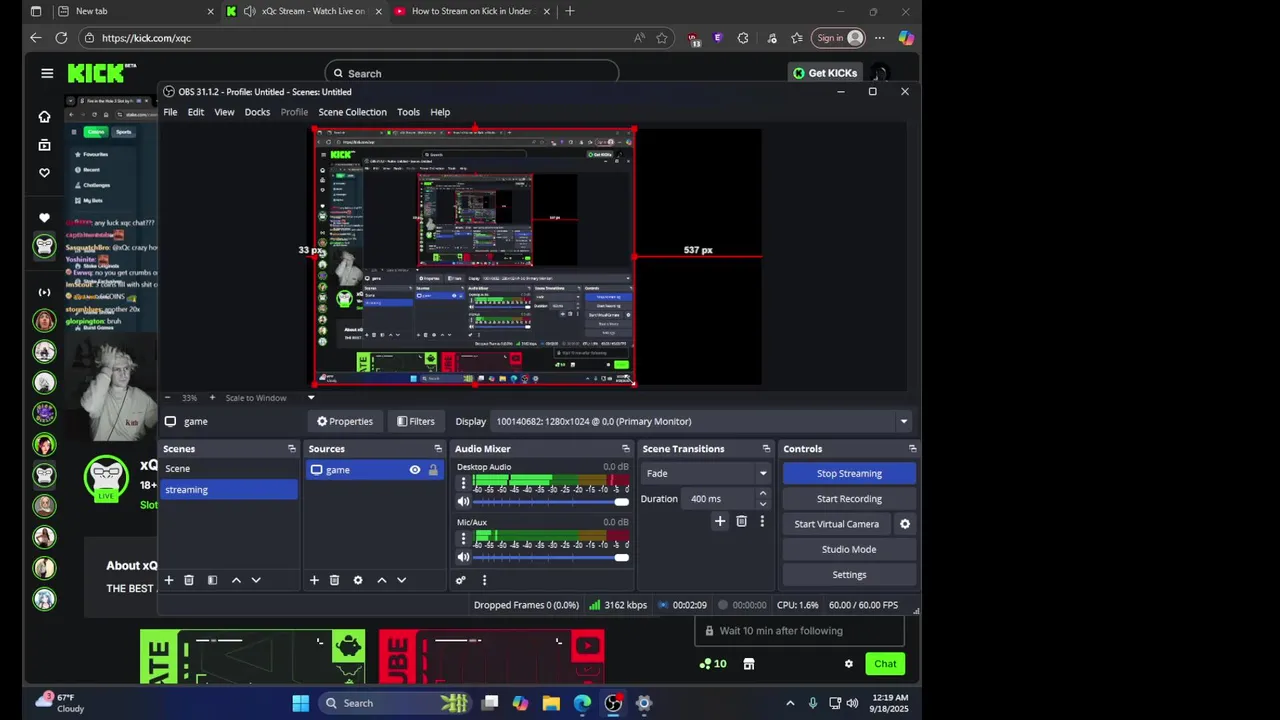
Task: Pop out the Scene Transitions dock
Action: coord(767,449)
